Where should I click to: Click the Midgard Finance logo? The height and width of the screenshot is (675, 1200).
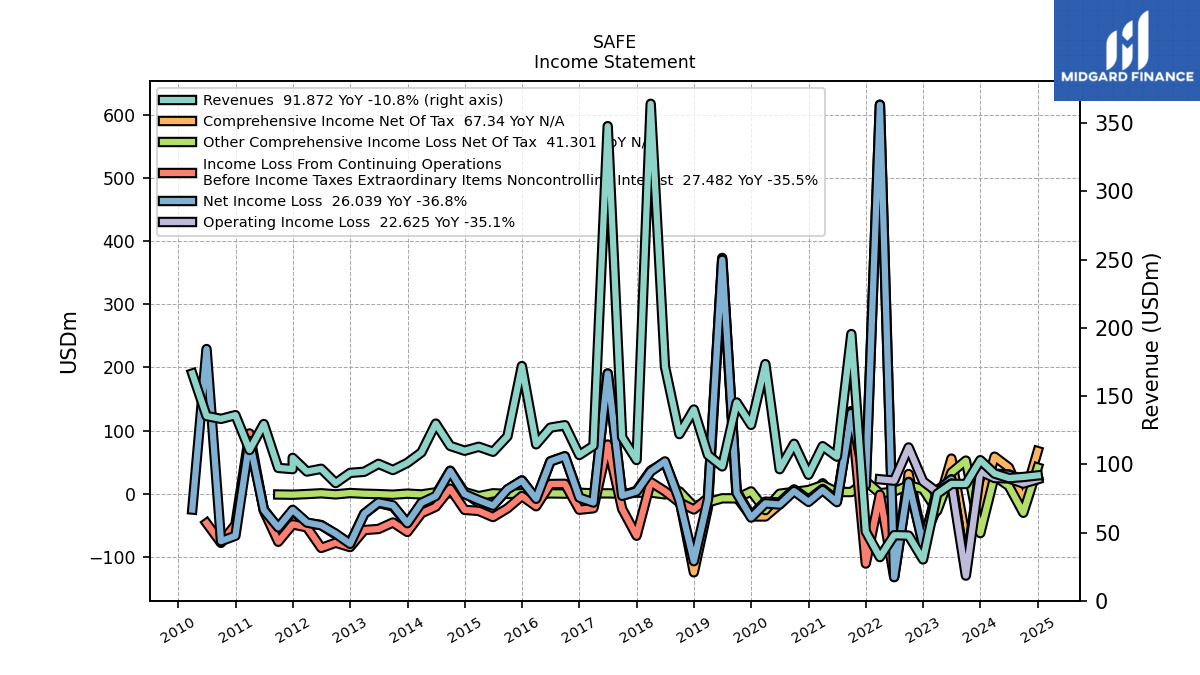(x=1127, y=50)
